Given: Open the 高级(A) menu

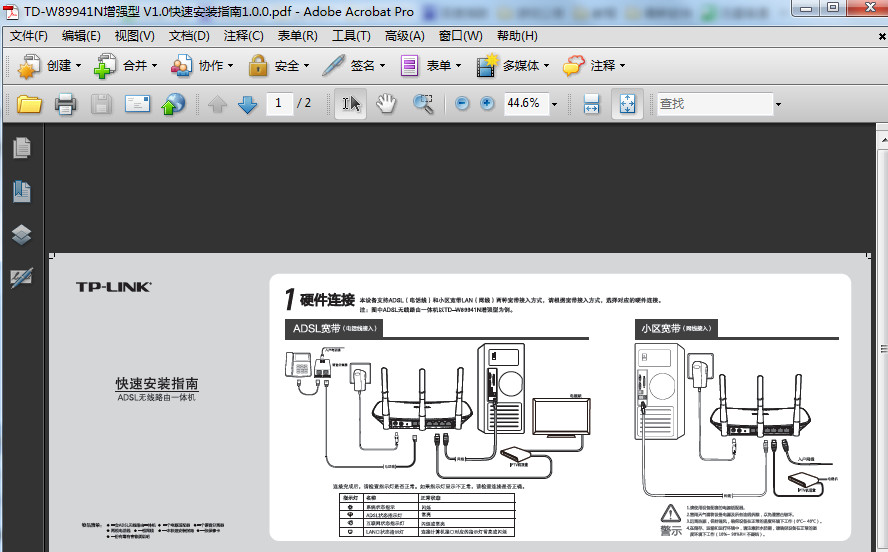Looking at the screenshot, I should coord(404,36).
